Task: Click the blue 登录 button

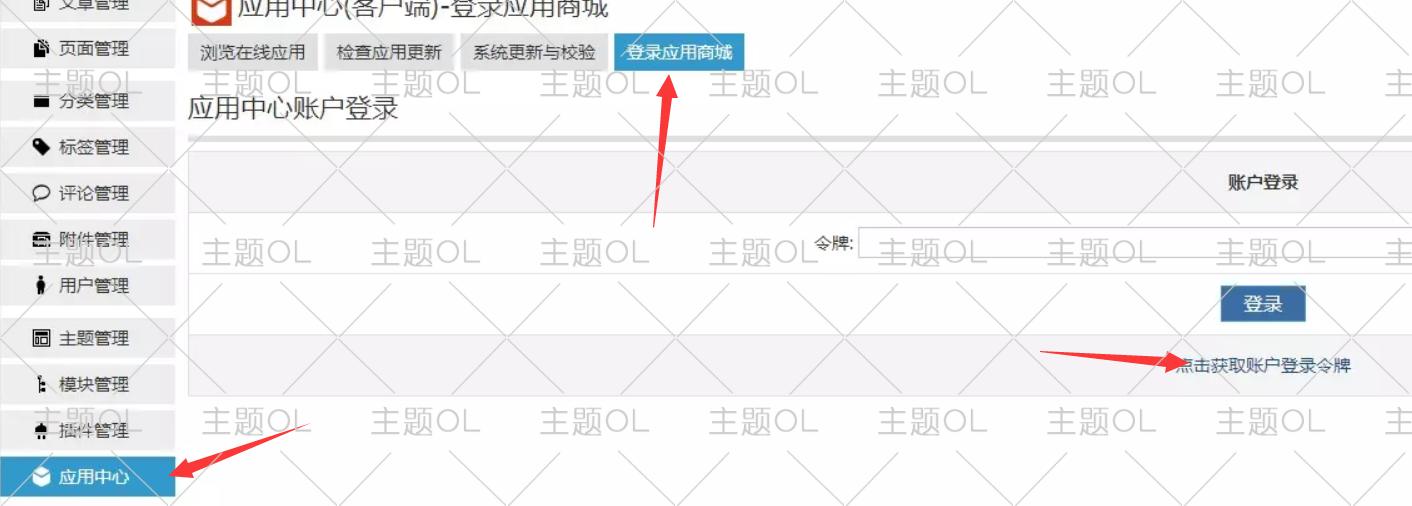Action: pos(1263,304)
